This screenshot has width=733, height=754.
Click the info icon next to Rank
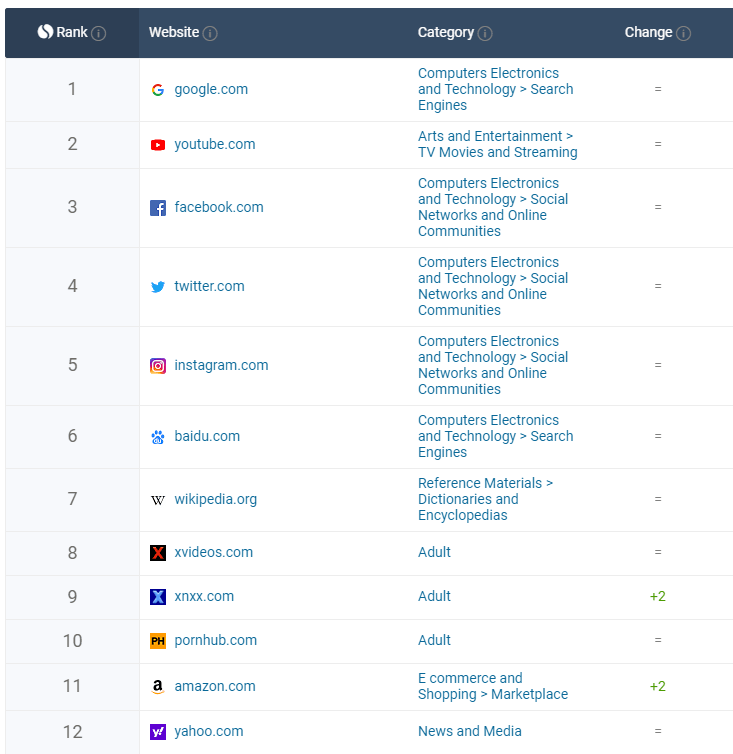99,33
